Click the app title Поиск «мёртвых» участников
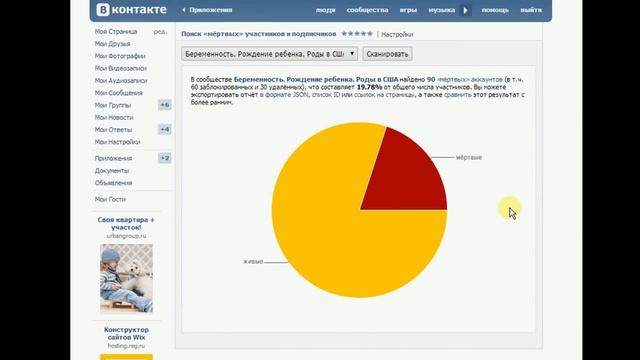Screen dimensions: 640x360 click(x=258, y=34)
